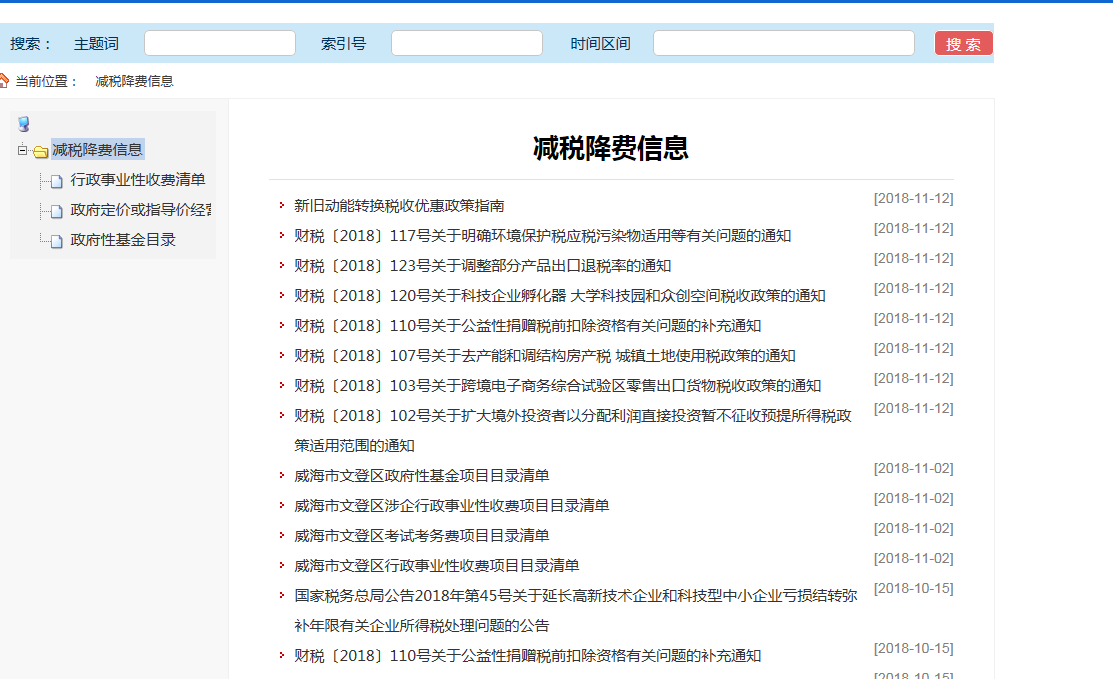The width and height of the screenshot is (1113, 679).
Task: Collapse the 减税降费信息 tree node
Action: click(x=22, y=151)
